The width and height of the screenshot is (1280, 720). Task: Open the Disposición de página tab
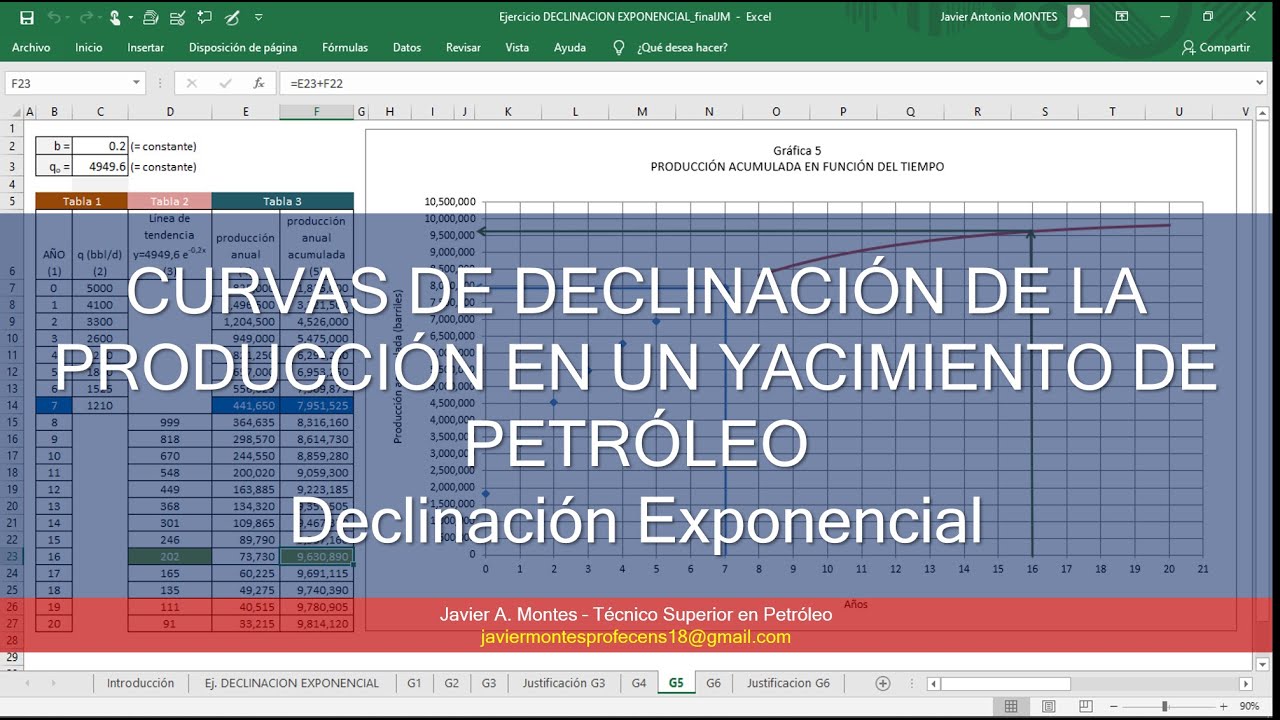[243, 47]
